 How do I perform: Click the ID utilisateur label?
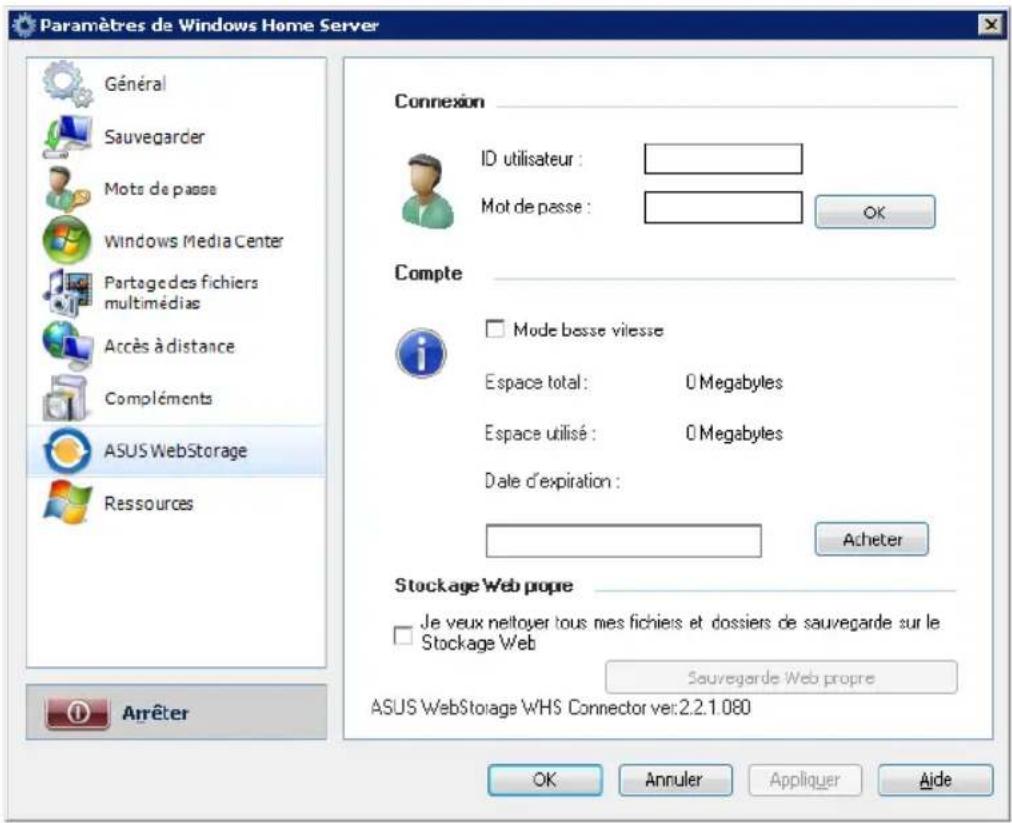coord(532,159)
